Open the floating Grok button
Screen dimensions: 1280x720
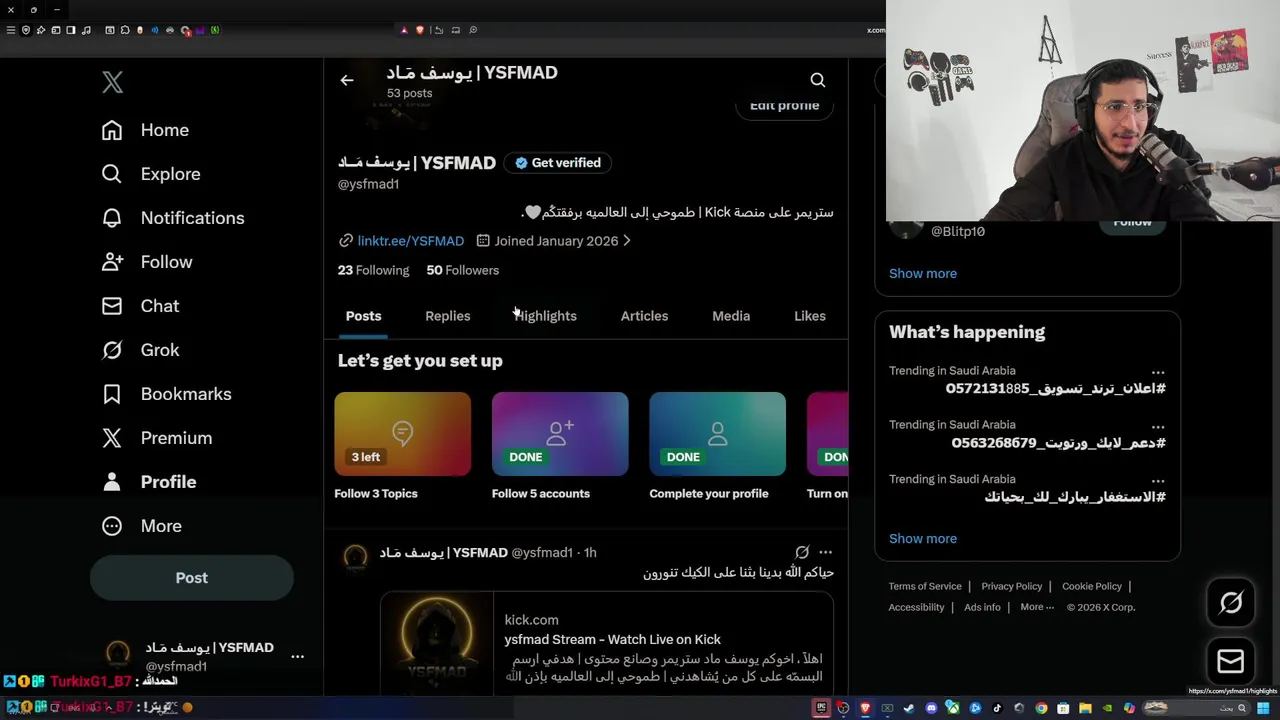[1231, 602]
